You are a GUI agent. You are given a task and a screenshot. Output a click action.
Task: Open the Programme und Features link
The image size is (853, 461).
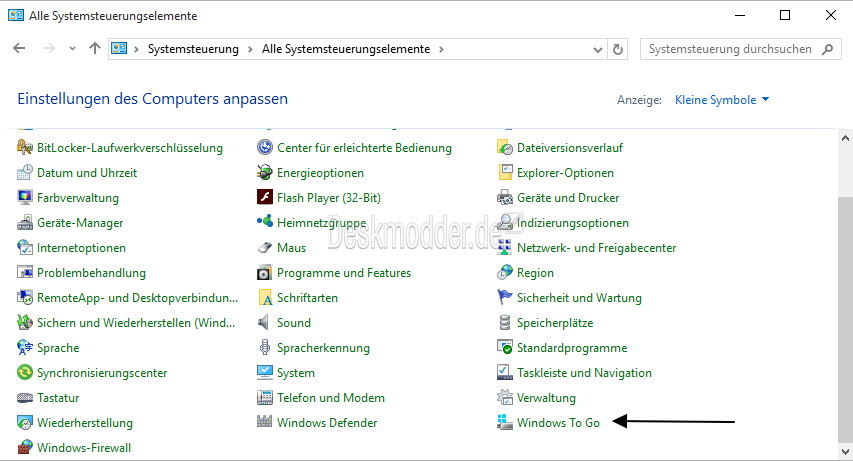point(344,273)
